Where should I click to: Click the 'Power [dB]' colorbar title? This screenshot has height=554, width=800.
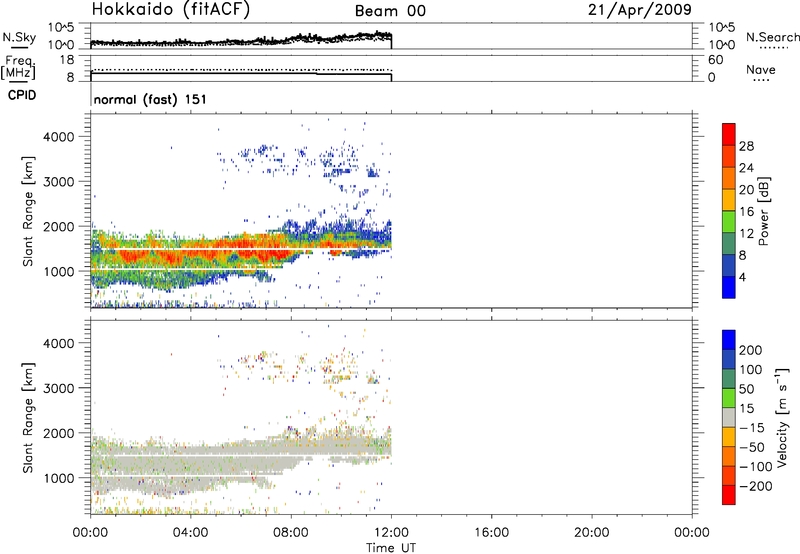(764, 211)
